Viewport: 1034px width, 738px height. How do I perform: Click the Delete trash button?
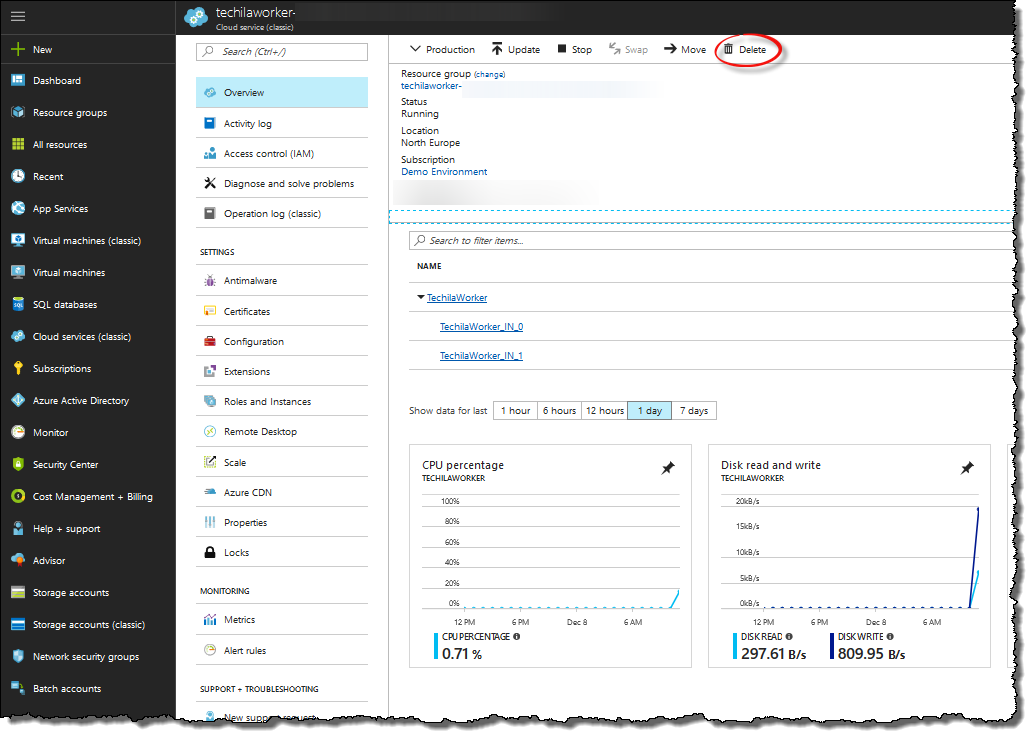pyautogui.click(x=745, y=49)
